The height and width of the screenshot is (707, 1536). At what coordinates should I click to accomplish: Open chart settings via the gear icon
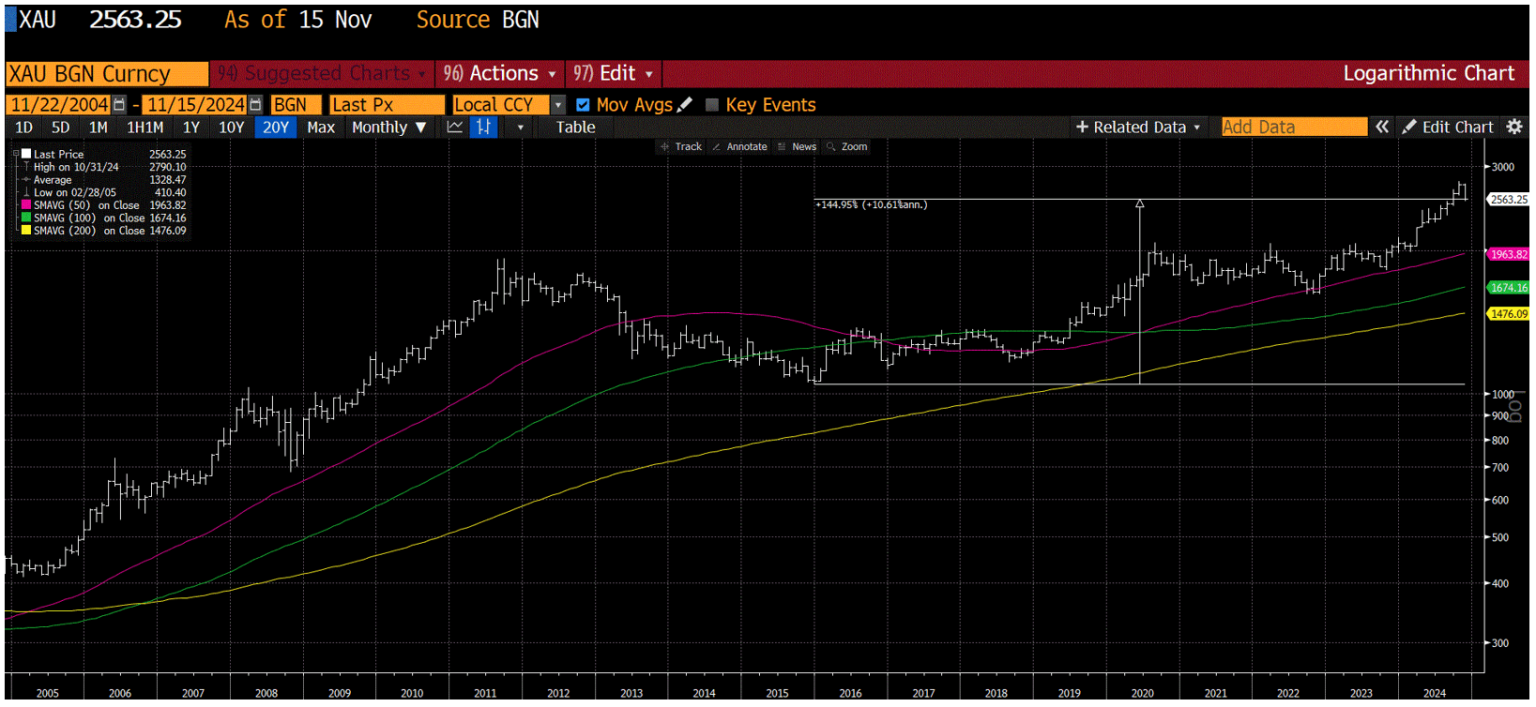coord(1515,127)
